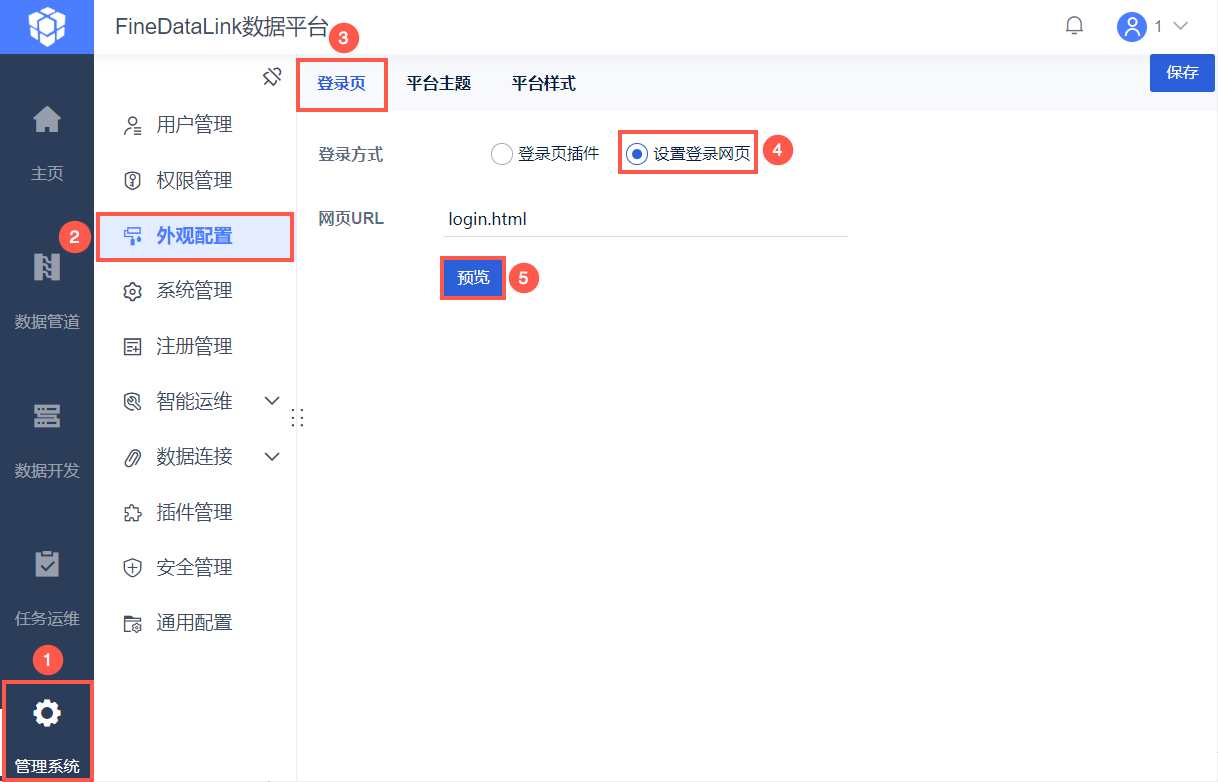This screenshot has width=1218, height=782.
Task: Click the 保存 button
Action: [x=1182, y=73]
